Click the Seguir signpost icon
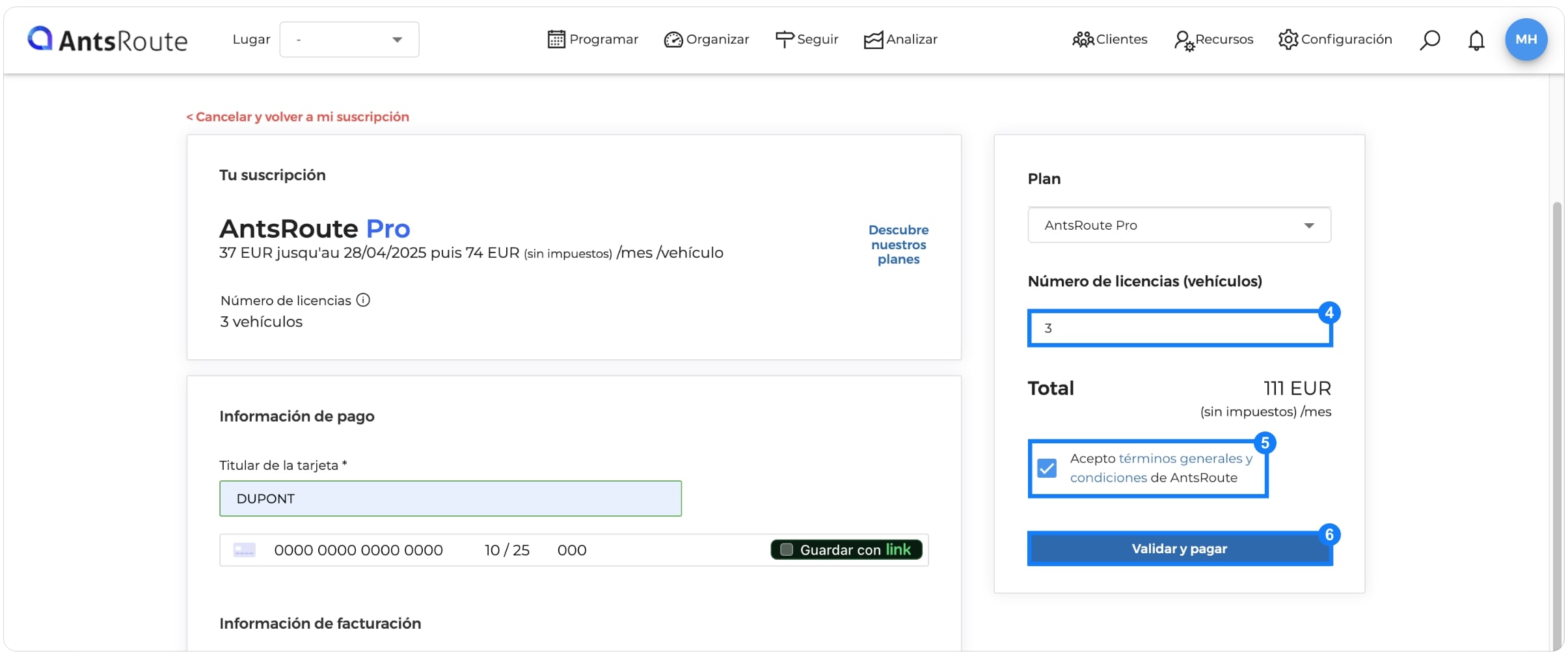1568x658 pixels. tap(785, 40)
